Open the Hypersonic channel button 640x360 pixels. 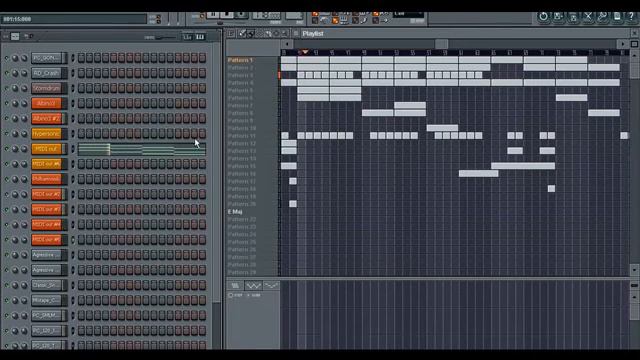47,133
